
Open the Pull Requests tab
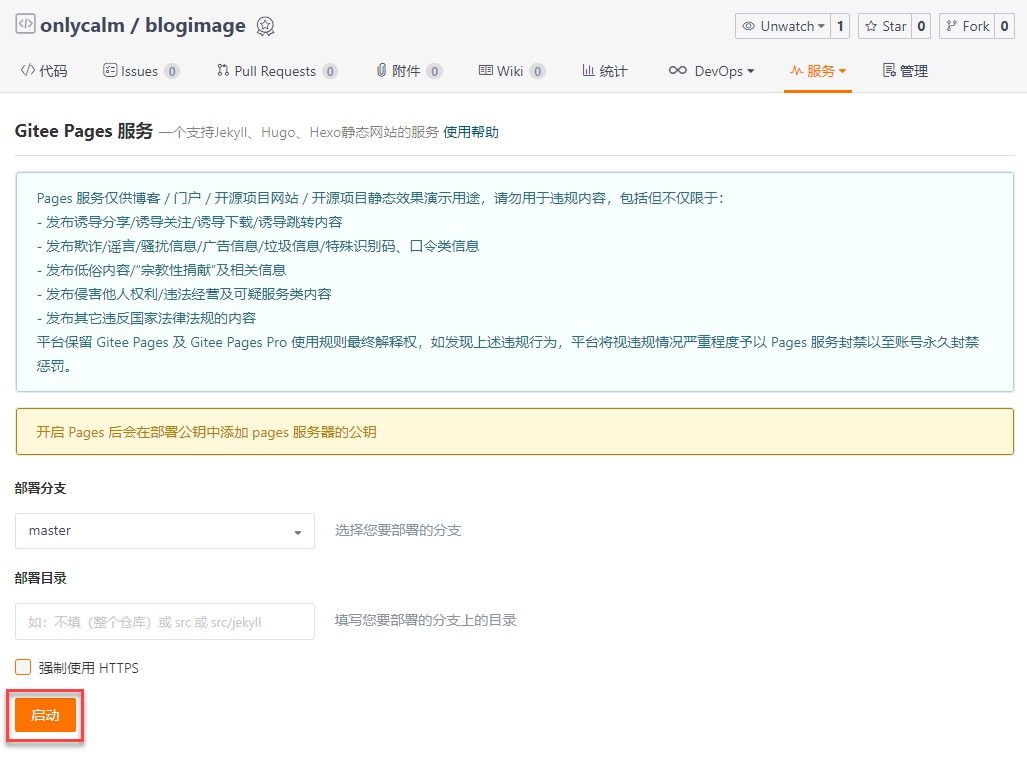pos(277,71)
